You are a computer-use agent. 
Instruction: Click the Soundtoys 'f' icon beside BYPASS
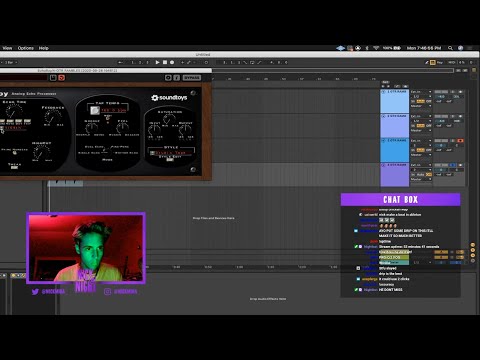tap(177, 78)
